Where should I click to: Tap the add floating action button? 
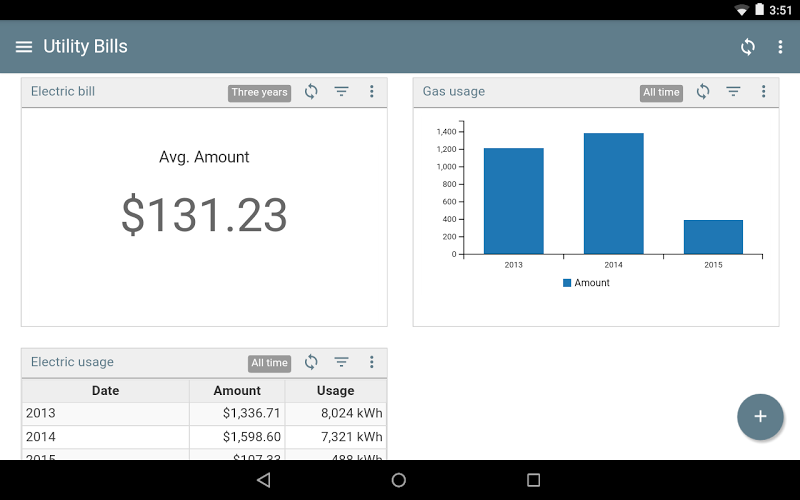click(760, 416)
